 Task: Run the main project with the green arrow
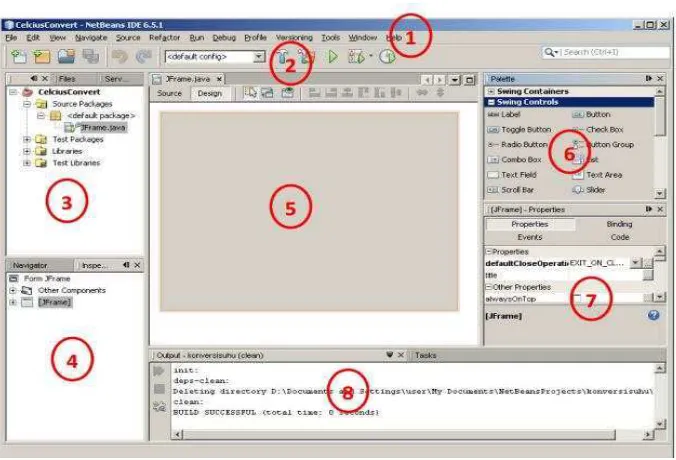click(x=332, y=56)
